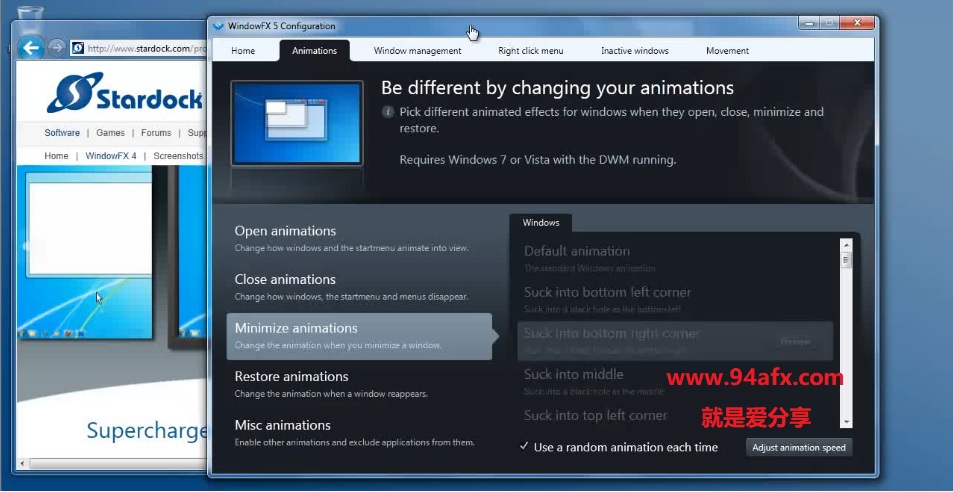Click the browser Forward arrow button
The image size is (953, 492).
57,48
